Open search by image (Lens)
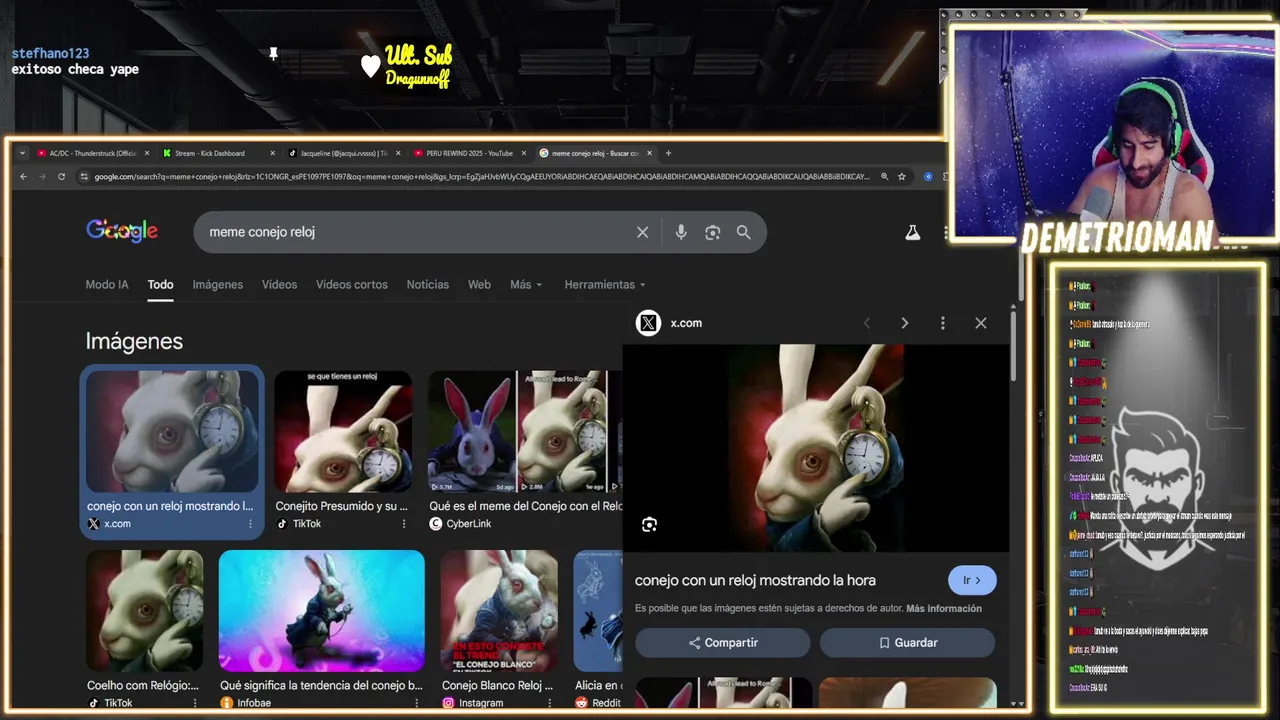The width and height of the screenshot is (1280, 720). tap(712, 232)
